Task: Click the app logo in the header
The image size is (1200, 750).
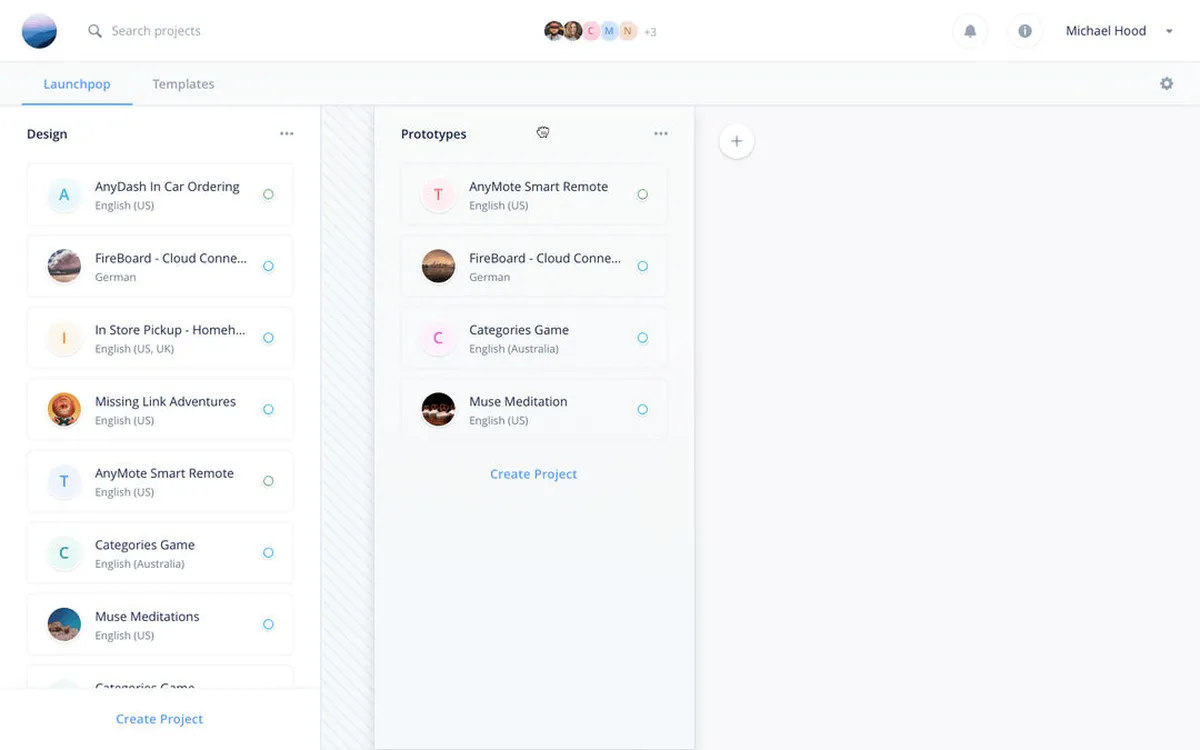Action: tap(39, 31)
